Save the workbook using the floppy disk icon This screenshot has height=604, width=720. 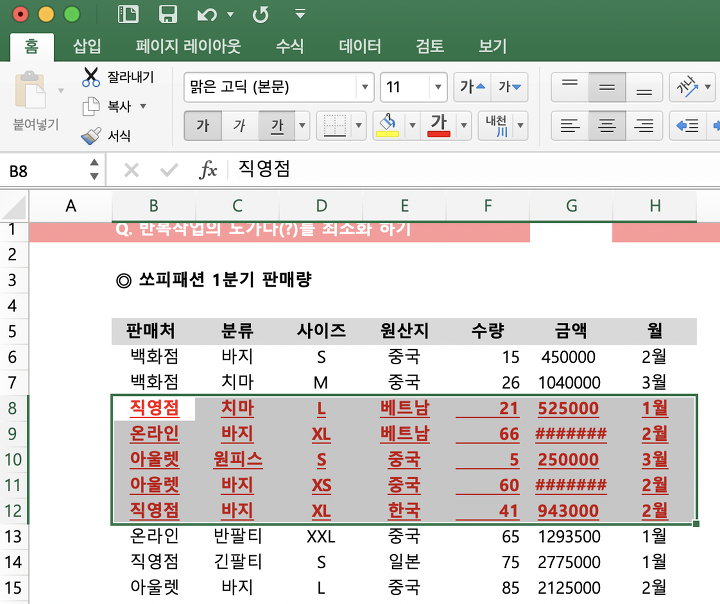[x=168, y=14]
